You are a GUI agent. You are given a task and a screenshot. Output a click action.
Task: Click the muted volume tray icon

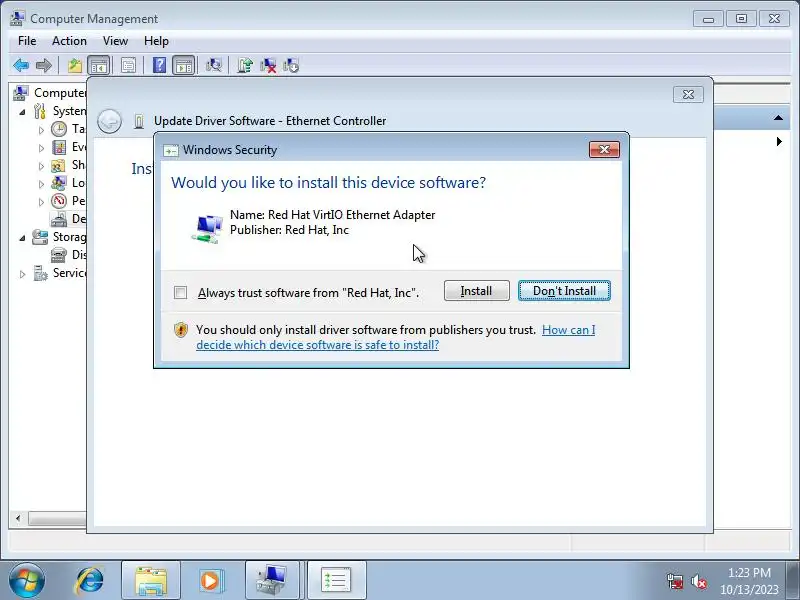pos(698,581)
